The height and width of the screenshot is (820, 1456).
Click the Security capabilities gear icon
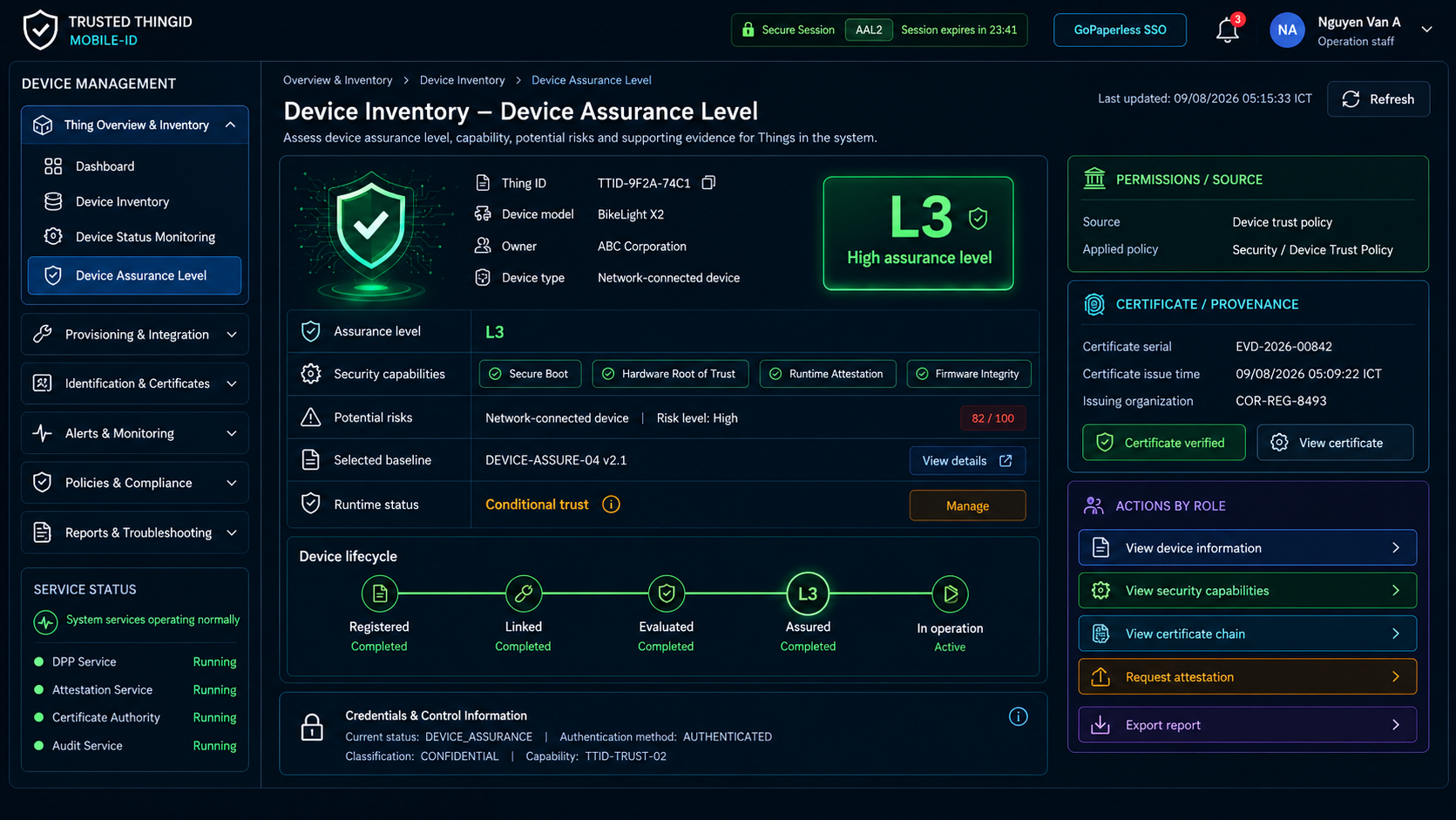pyautogui.click(x=311, y=374)
